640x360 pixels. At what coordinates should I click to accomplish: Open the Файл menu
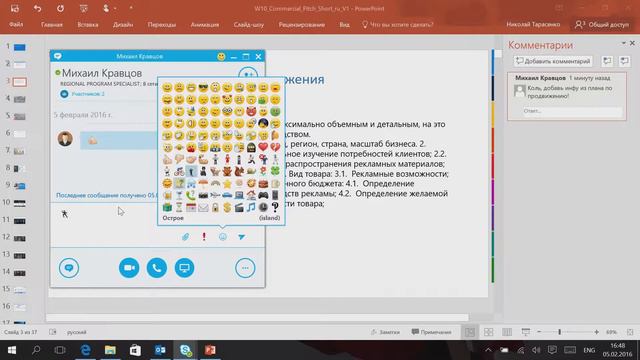click(x=16, y=24)
